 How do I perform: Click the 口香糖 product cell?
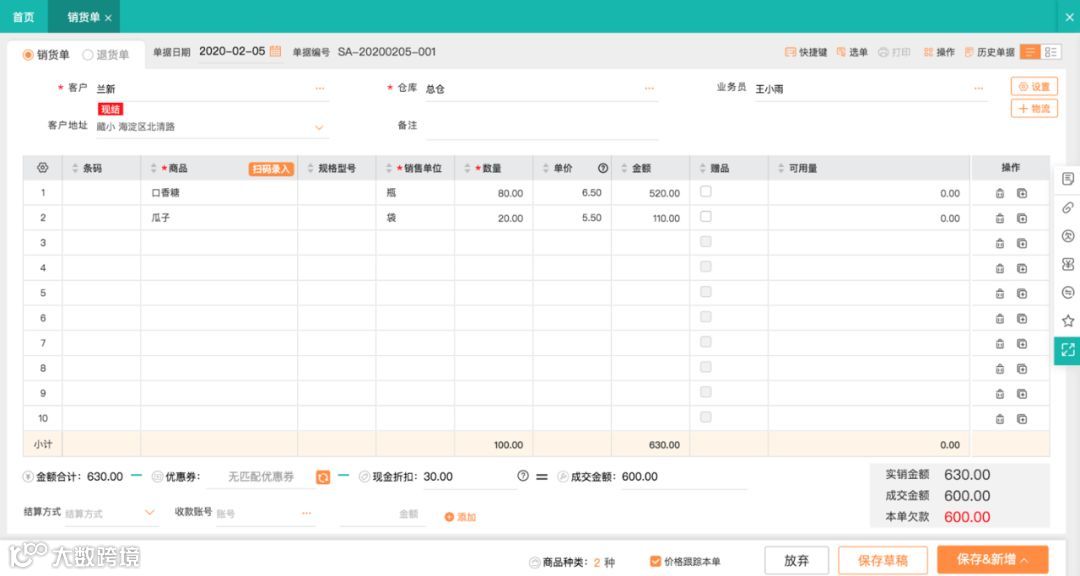click(219, 193)
